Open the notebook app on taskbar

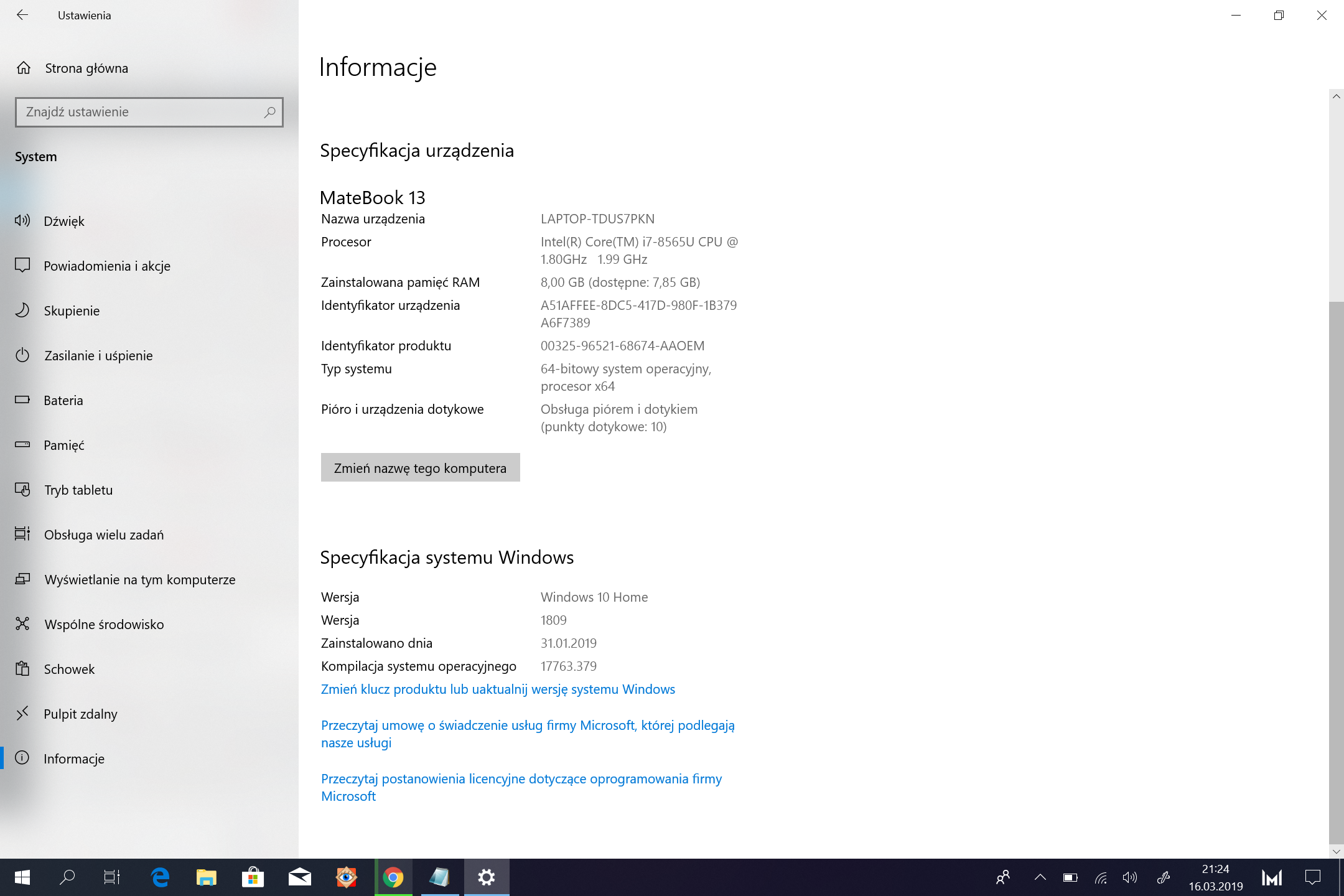(x=440, y=877)
